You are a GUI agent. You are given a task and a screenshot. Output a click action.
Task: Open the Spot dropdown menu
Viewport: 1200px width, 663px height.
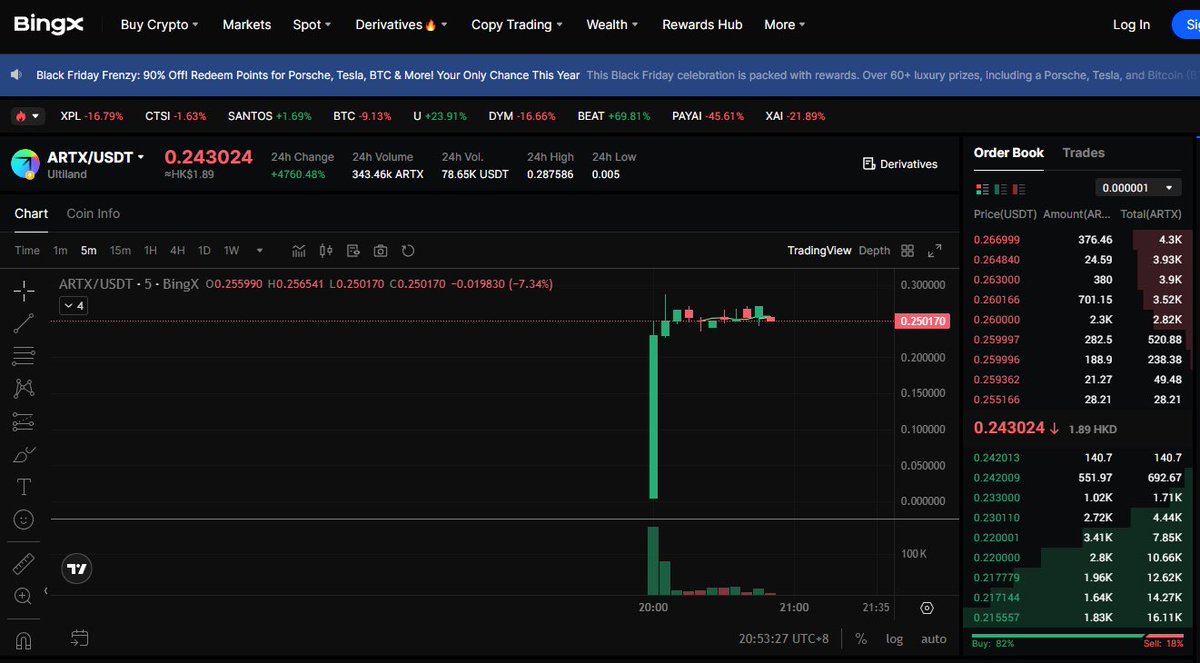pyautogui.click(x=313, y=24)
